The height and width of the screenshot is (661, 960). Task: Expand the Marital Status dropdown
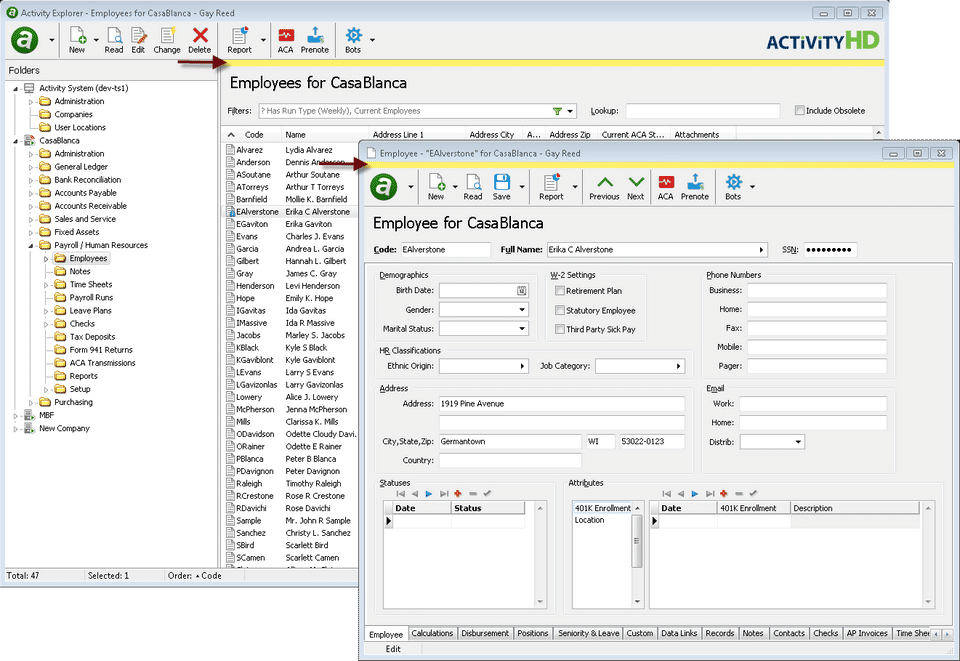tap(521, 329)
